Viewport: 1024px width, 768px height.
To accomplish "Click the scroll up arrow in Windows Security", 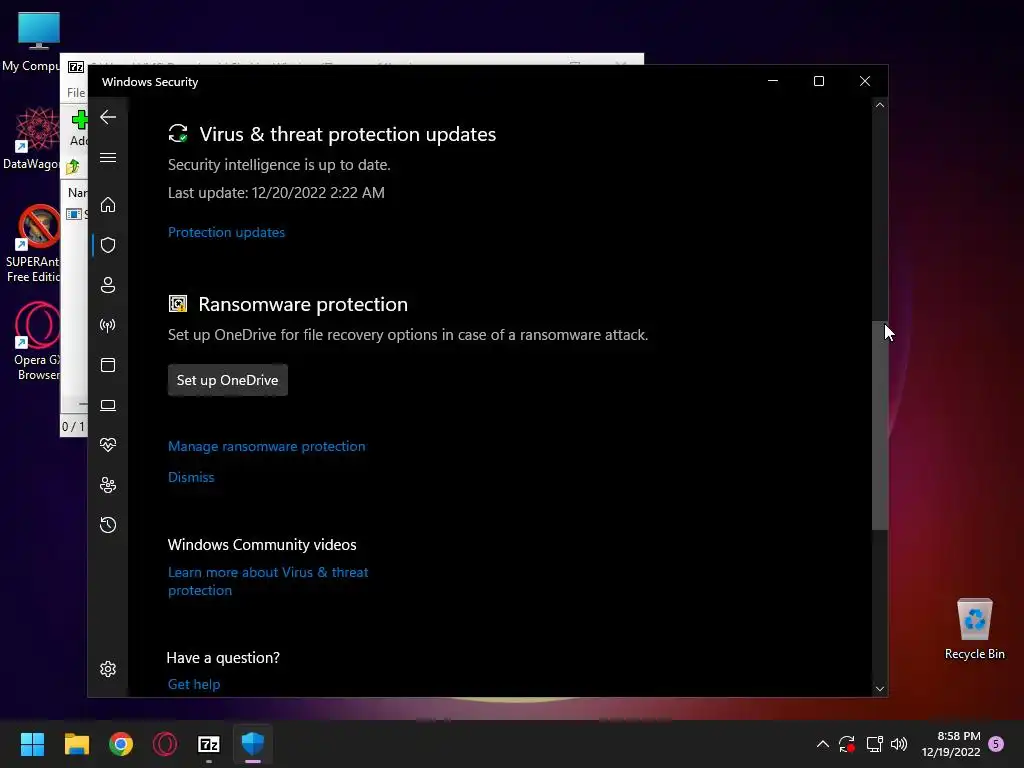I will [880, 105].
